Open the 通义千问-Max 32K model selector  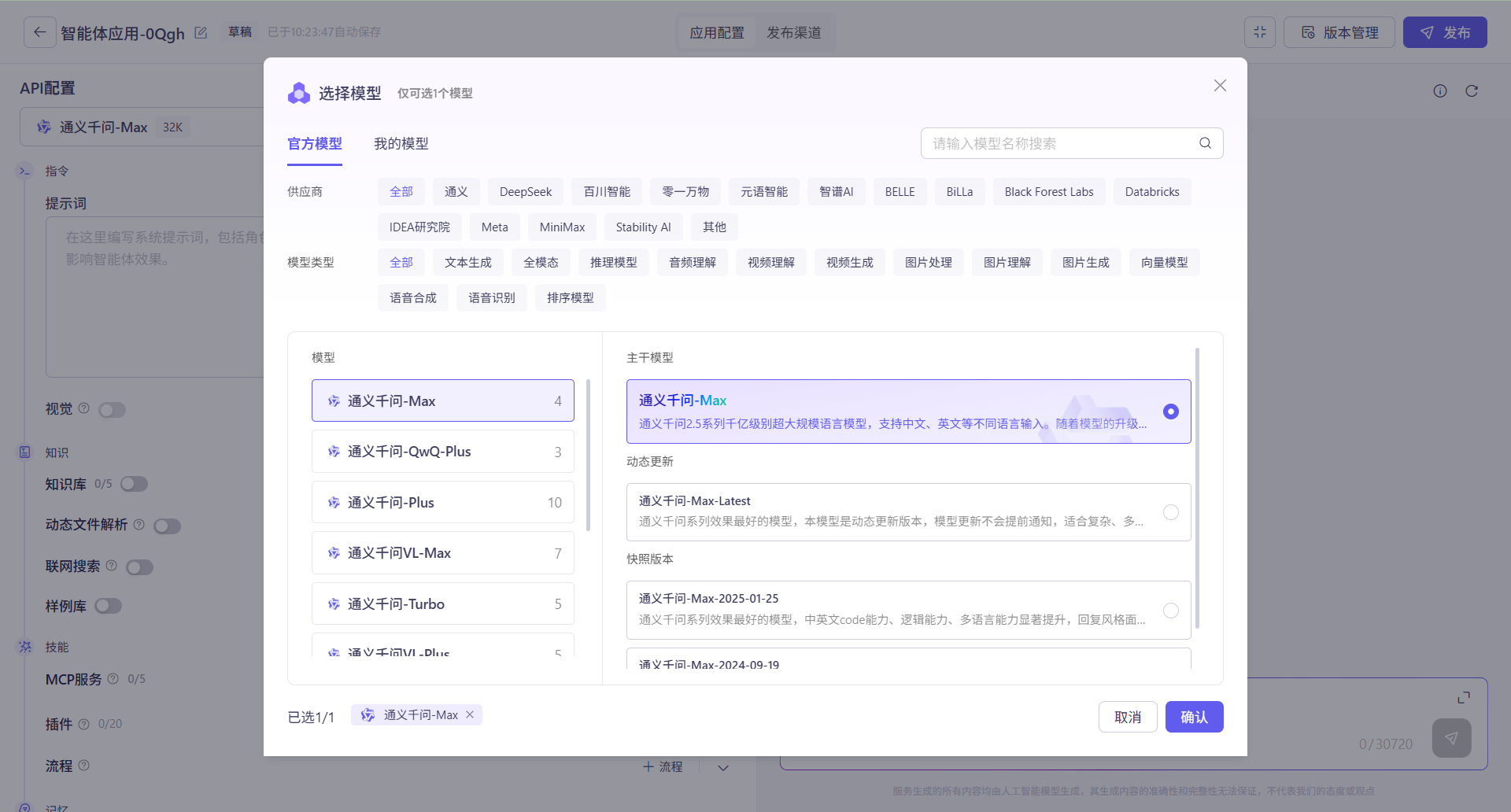[x=110, y=126]
